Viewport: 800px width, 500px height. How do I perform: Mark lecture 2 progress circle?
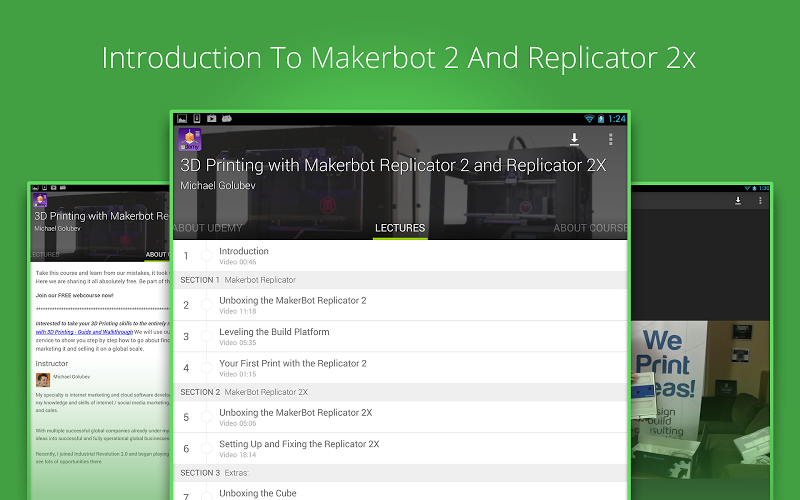coord(207,305)
